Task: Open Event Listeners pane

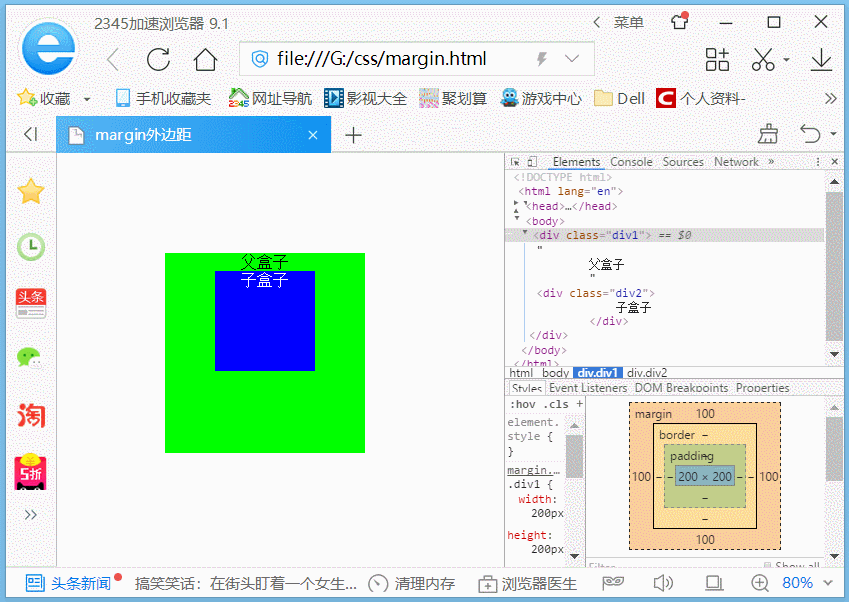Action: point(587,388)
